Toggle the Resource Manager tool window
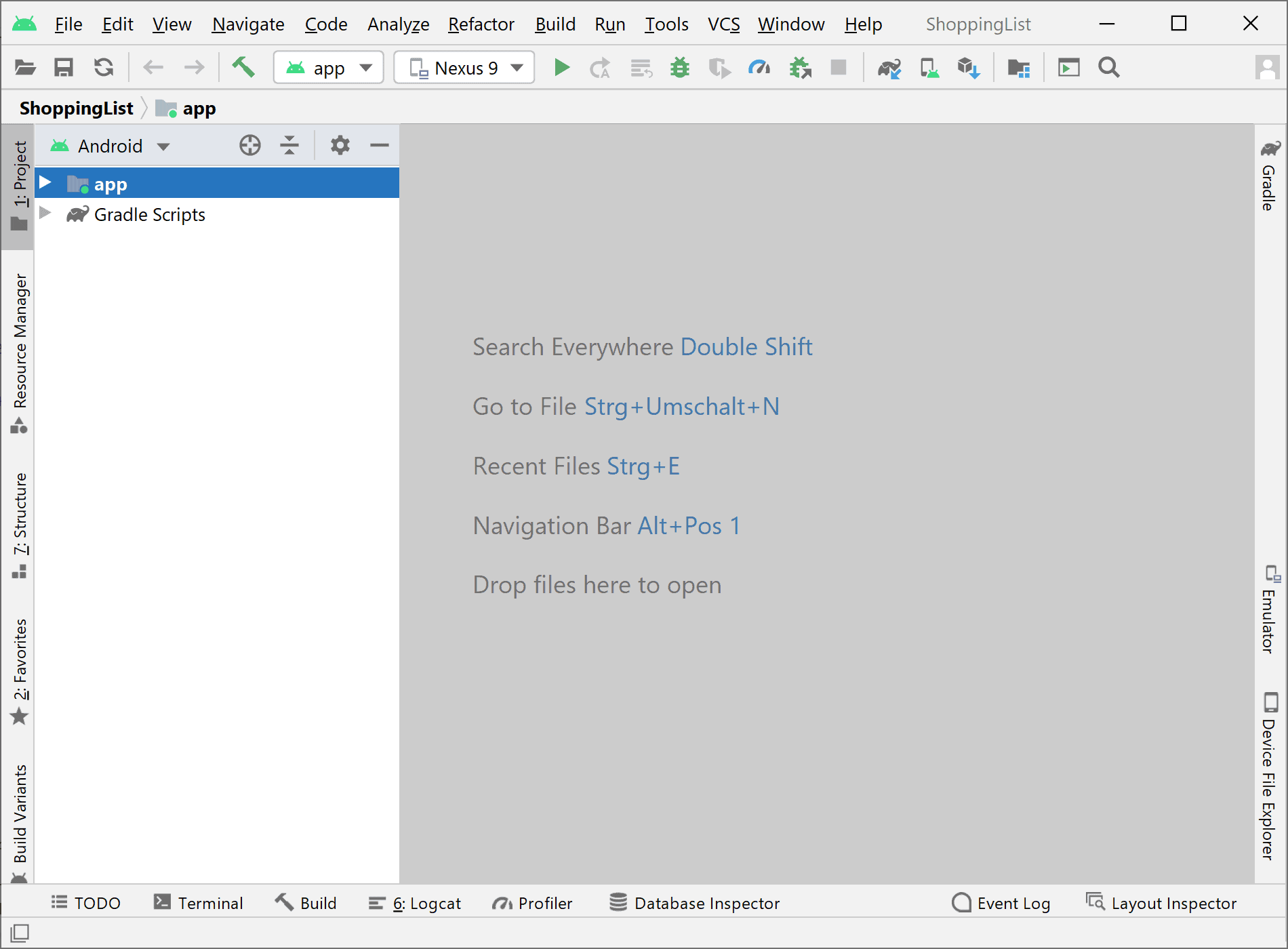 [x=19, y=352]
